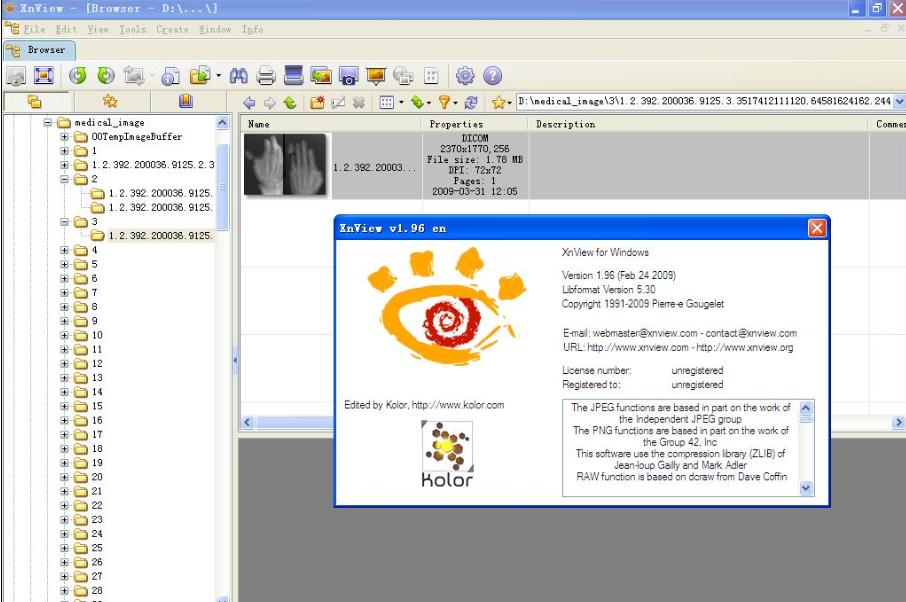Collapse the medical_image folder
This screenshot has height=602, width=906.
pos(48,122)
